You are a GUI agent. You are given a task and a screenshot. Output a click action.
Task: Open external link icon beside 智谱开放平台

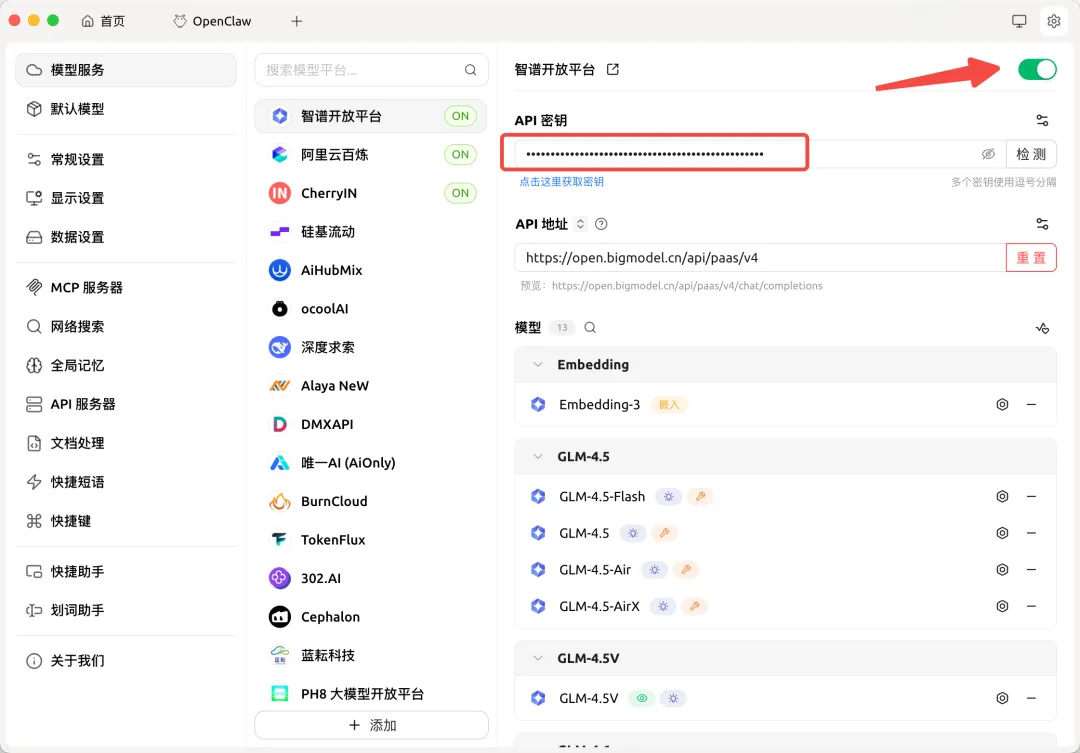point(613,69)
